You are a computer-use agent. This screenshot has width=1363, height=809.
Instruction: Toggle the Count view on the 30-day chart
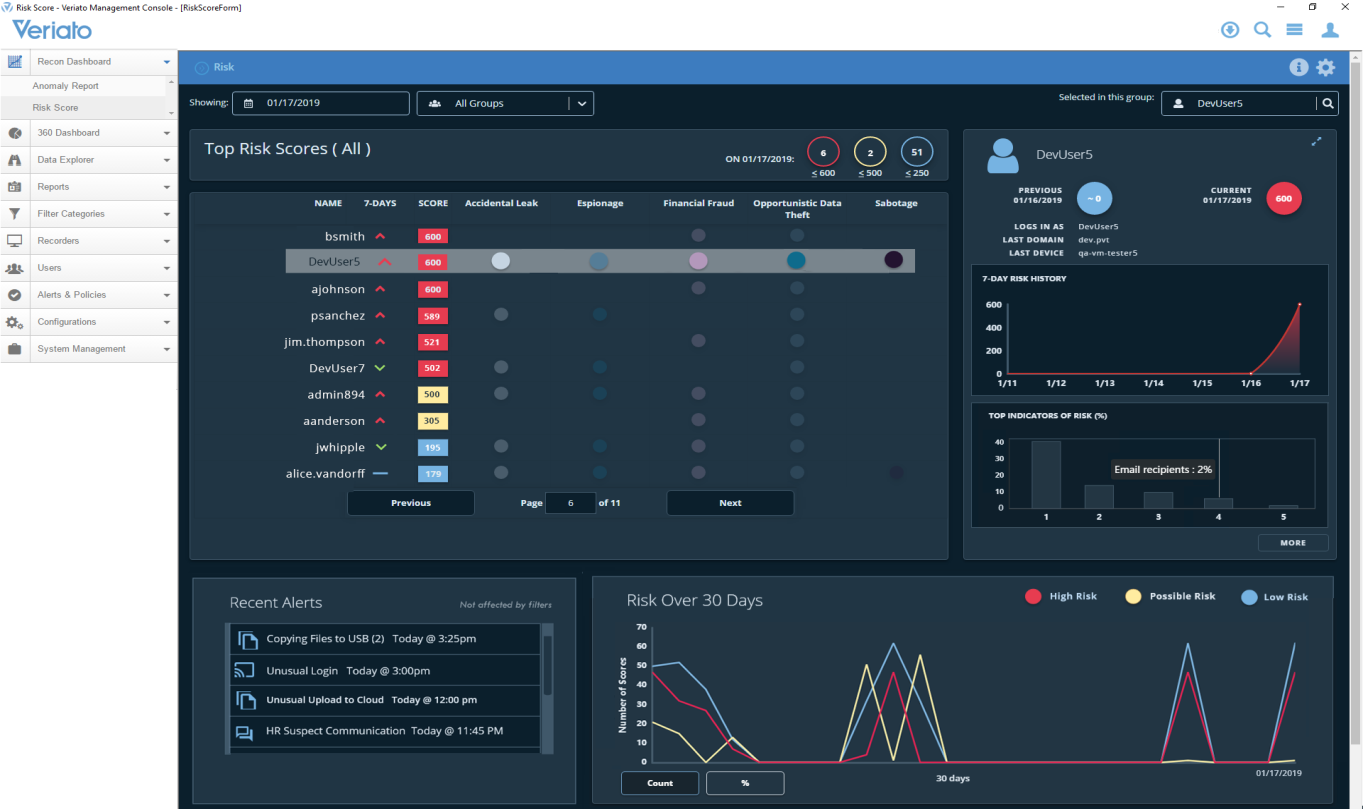[x=660, y=783]
